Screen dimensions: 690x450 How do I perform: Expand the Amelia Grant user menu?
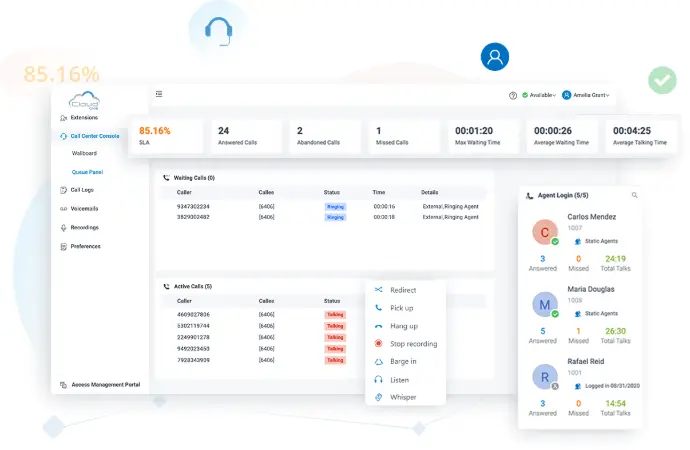tap(590, 95)
